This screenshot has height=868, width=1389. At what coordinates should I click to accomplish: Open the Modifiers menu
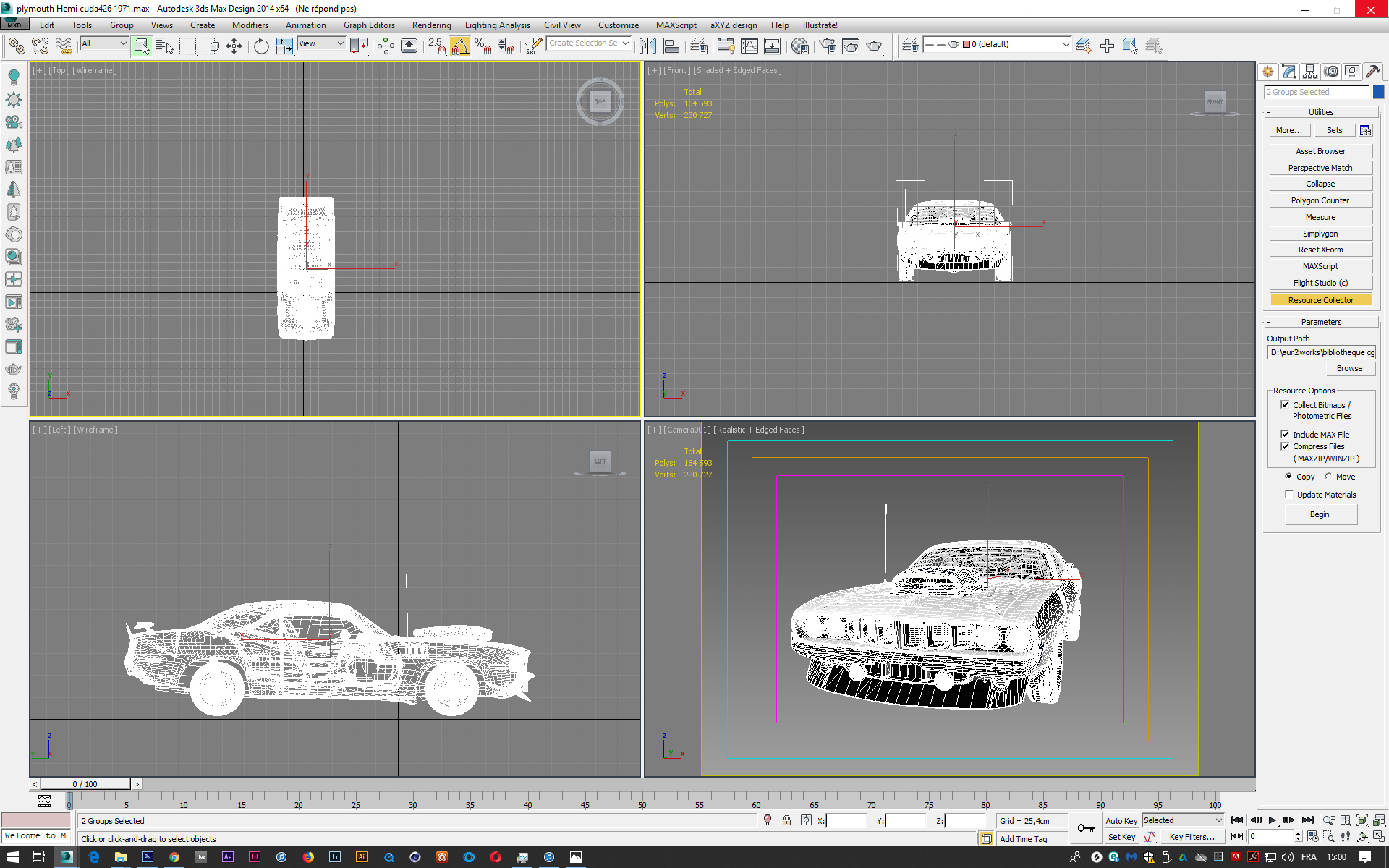point(250,25)
